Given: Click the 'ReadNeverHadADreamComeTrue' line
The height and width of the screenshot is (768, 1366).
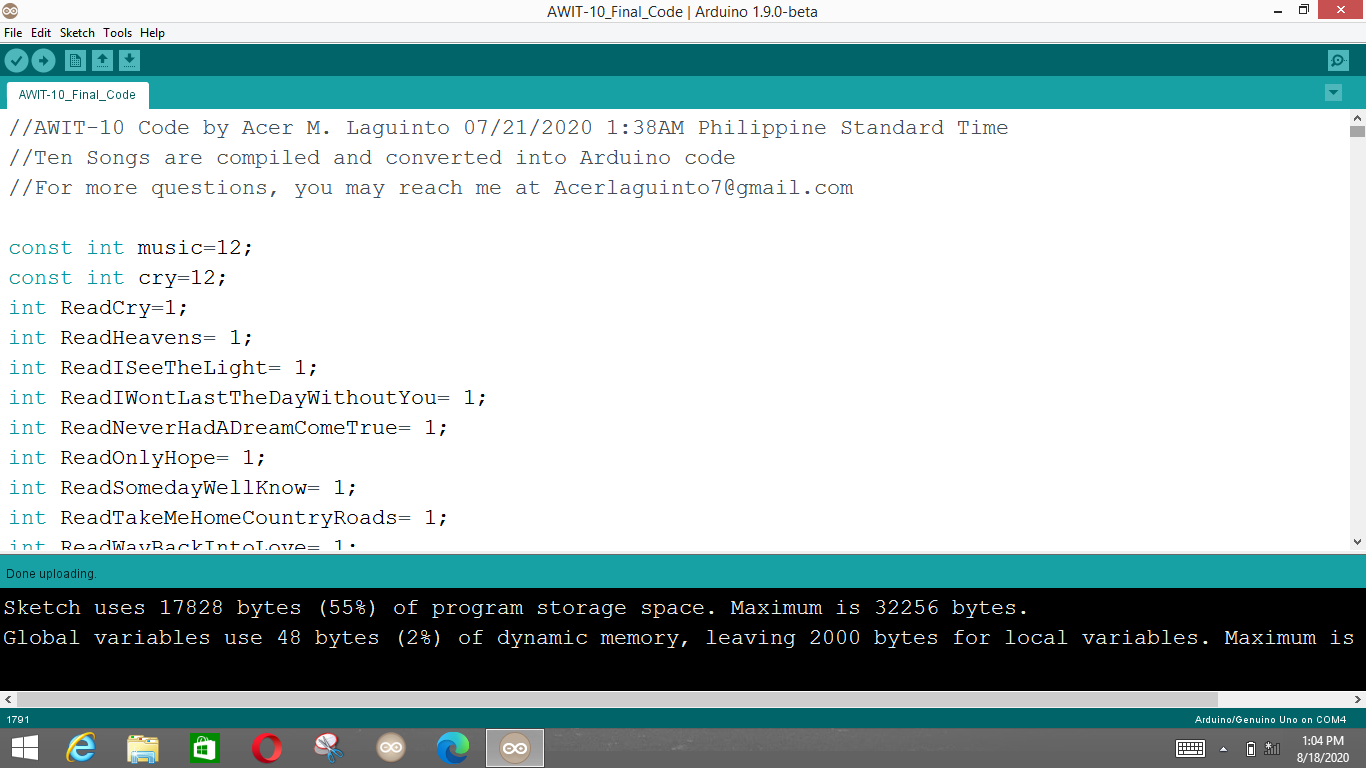Looking at the screenshot, I should pyautogui.click(x=228, y=428).
